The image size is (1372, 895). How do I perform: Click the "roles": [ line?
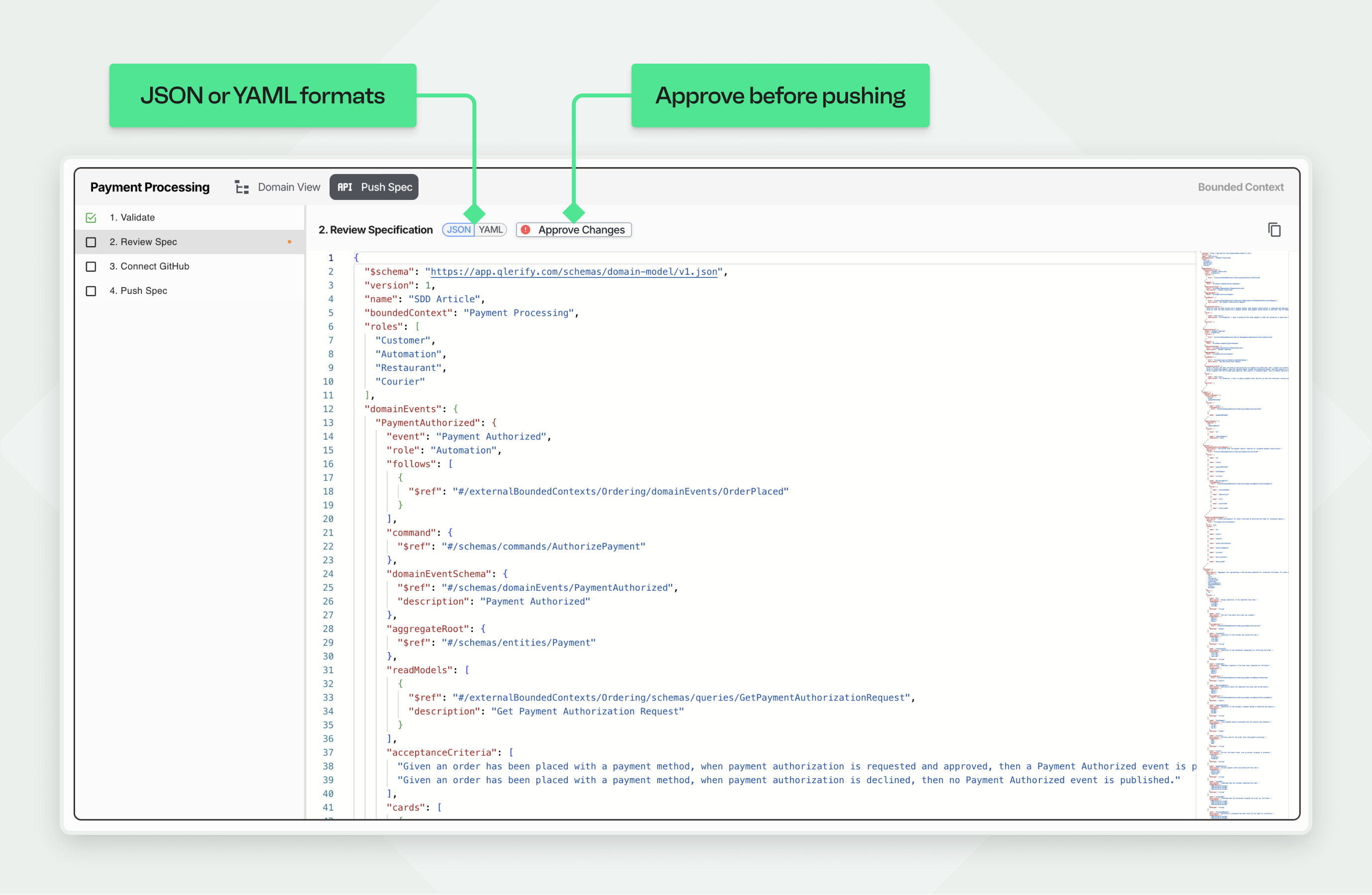[392, 326]
